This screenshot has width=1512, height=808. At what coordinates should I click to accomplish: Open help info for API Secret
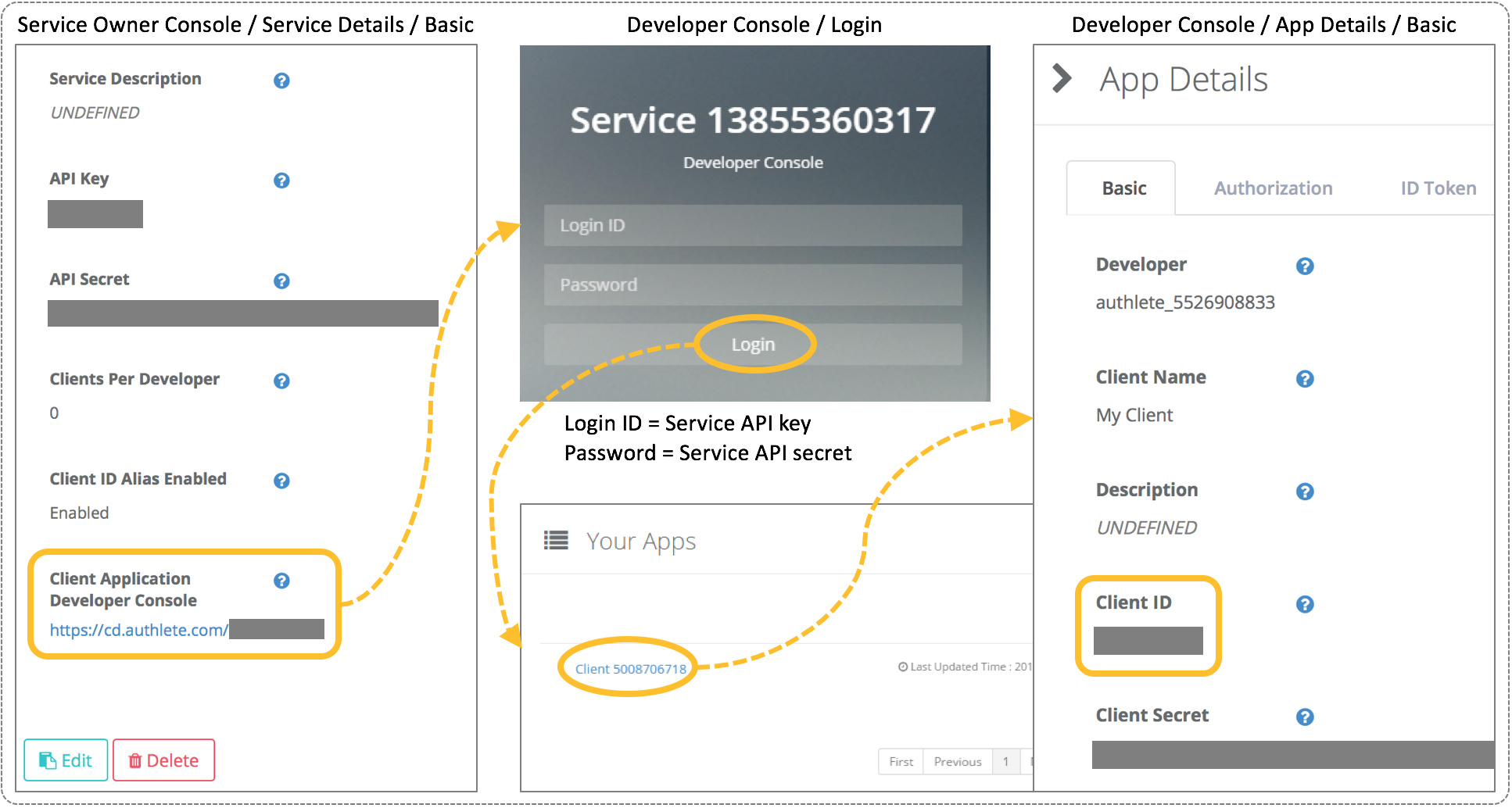[281, 281]
